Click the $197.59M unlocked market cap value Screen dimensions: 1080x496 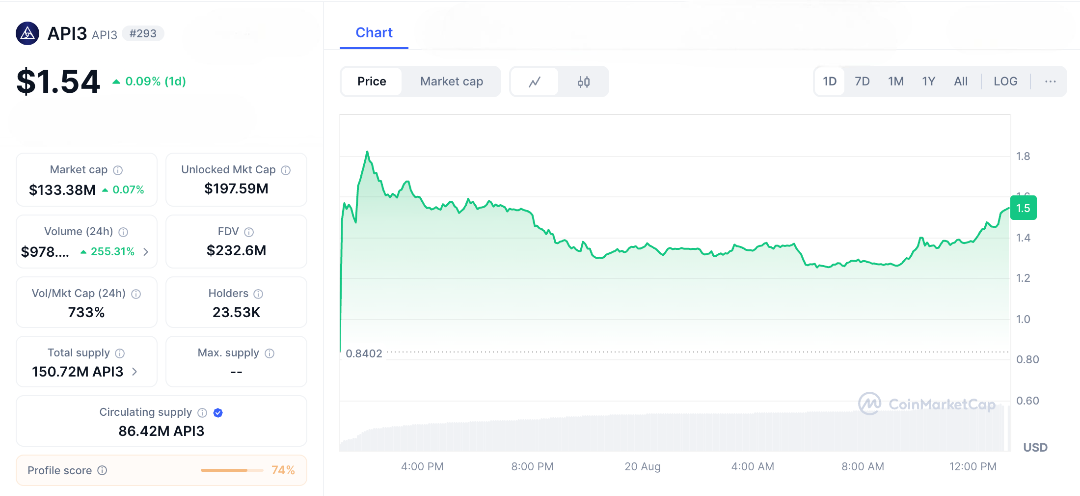click(x=236, y=188)
